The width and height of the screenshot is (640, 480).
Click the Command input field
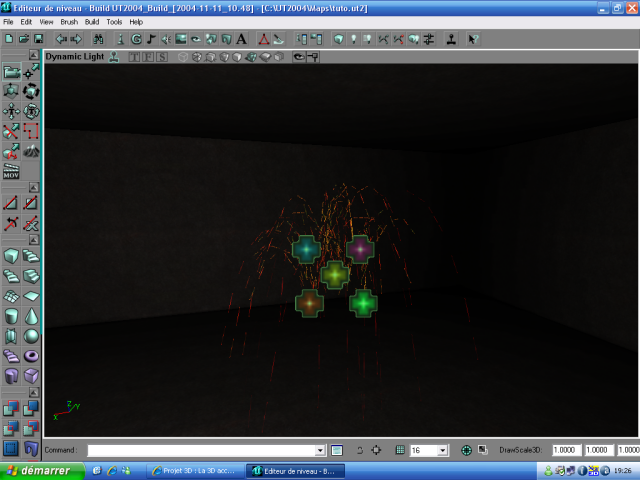(x=200, y=451)
